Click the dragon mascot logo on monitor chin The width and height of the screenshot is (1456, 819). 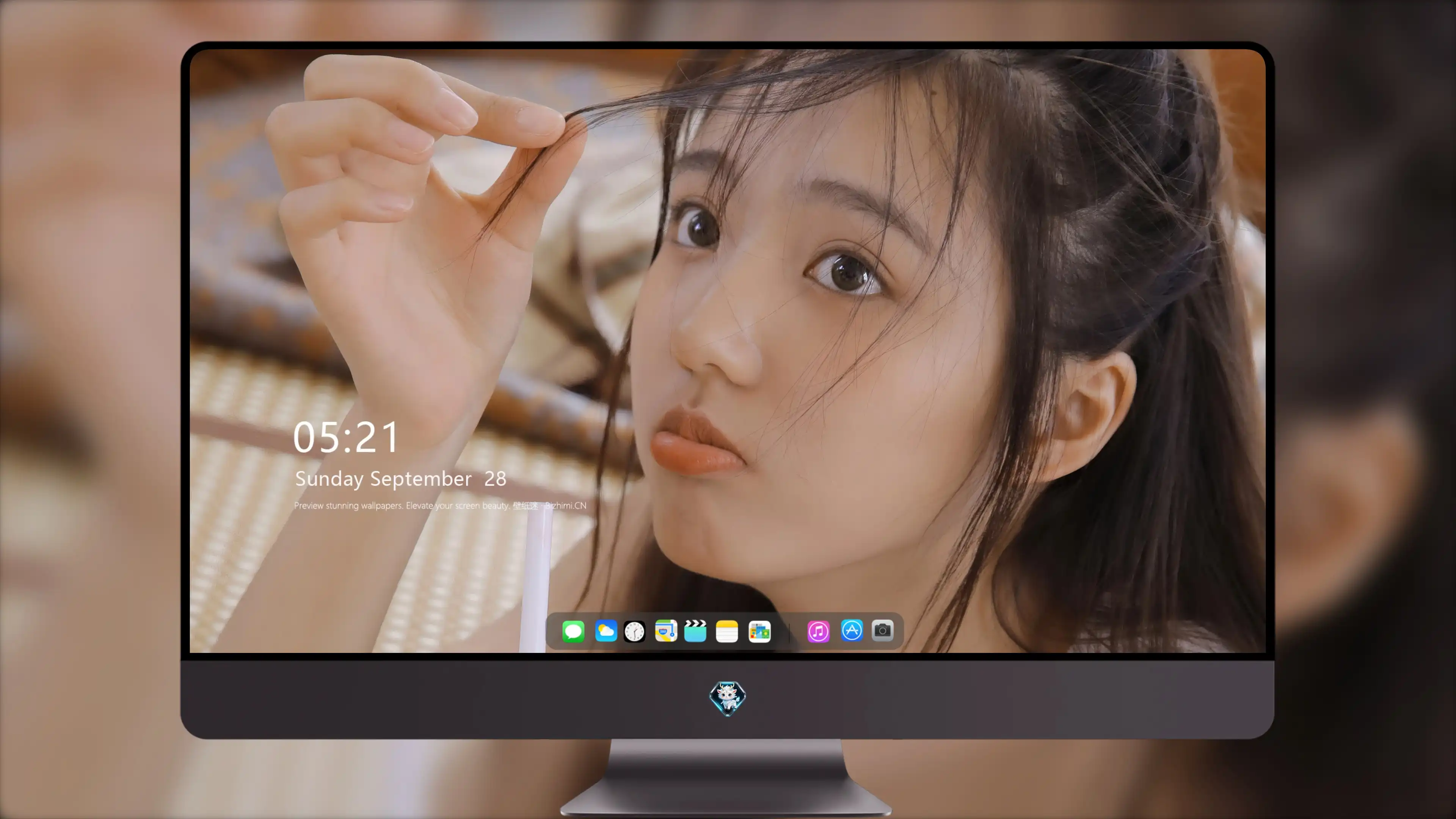click(x=728, y=698)
